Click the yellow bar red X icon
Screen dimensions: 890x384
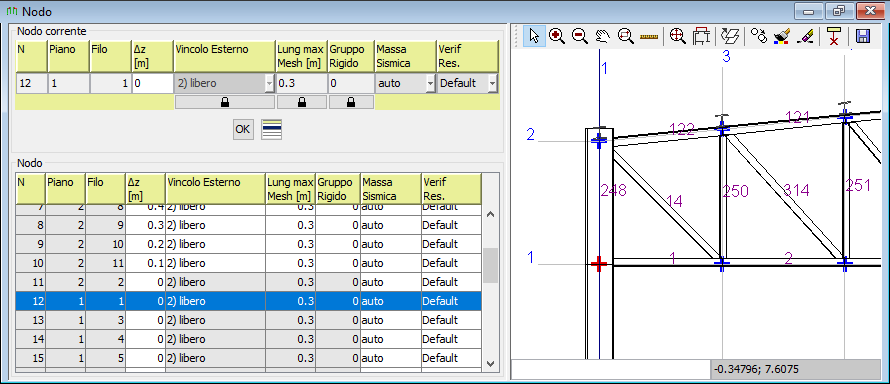(833, 36)
